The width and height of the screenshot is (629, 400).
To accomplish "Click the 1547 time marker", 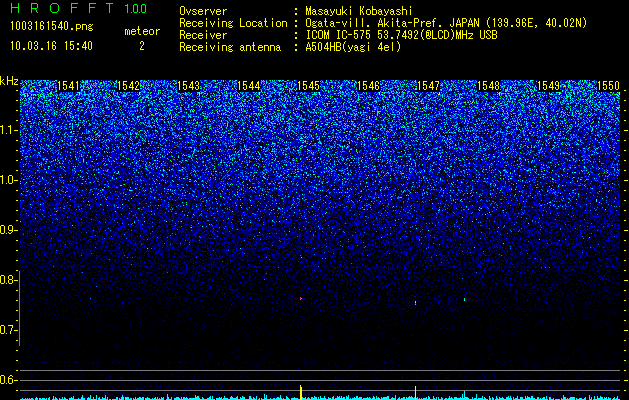I will point(428,86).
